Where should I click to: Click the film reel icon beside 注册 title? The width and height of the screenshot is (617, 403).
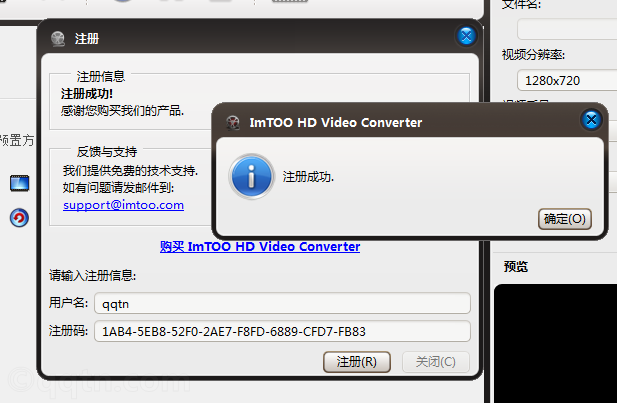coord(58,39)
